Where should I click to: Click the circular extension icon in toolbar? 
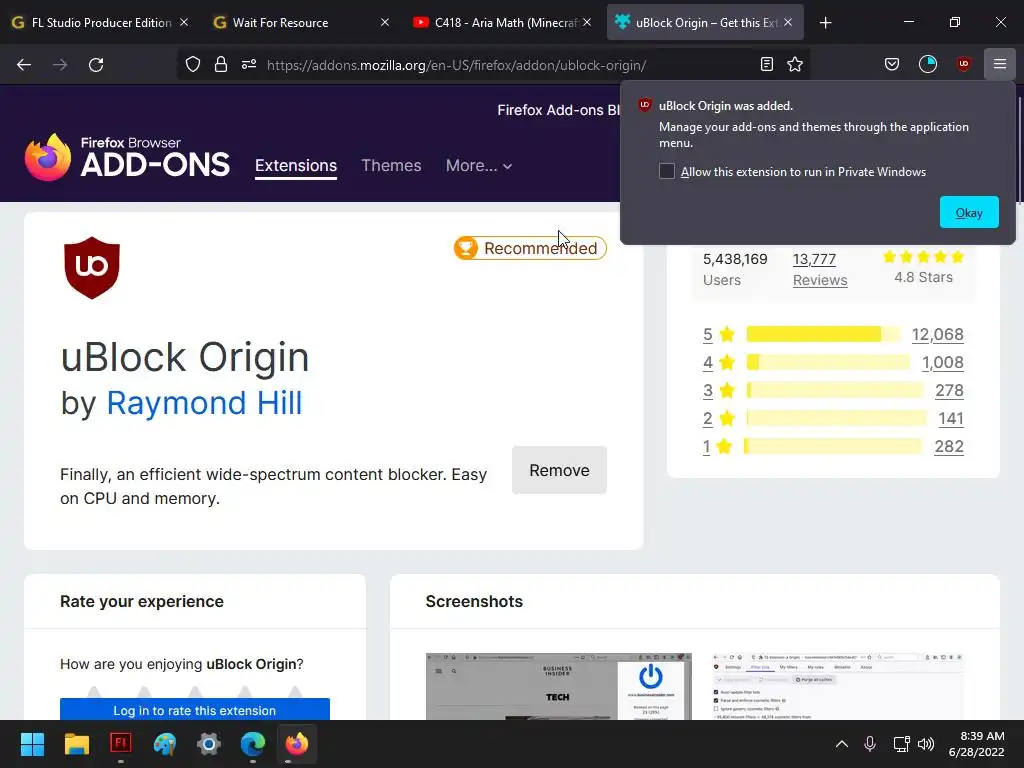928,64
